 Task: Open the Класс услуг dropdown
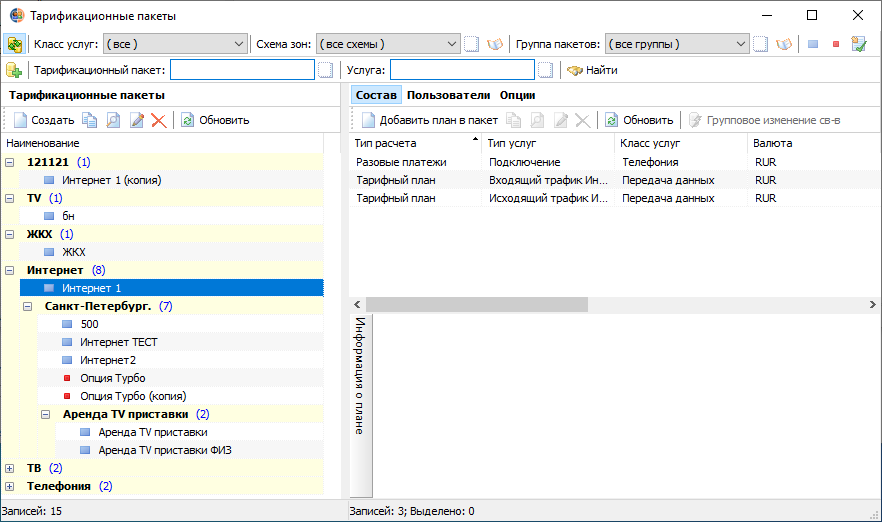(x=176, y=44)
